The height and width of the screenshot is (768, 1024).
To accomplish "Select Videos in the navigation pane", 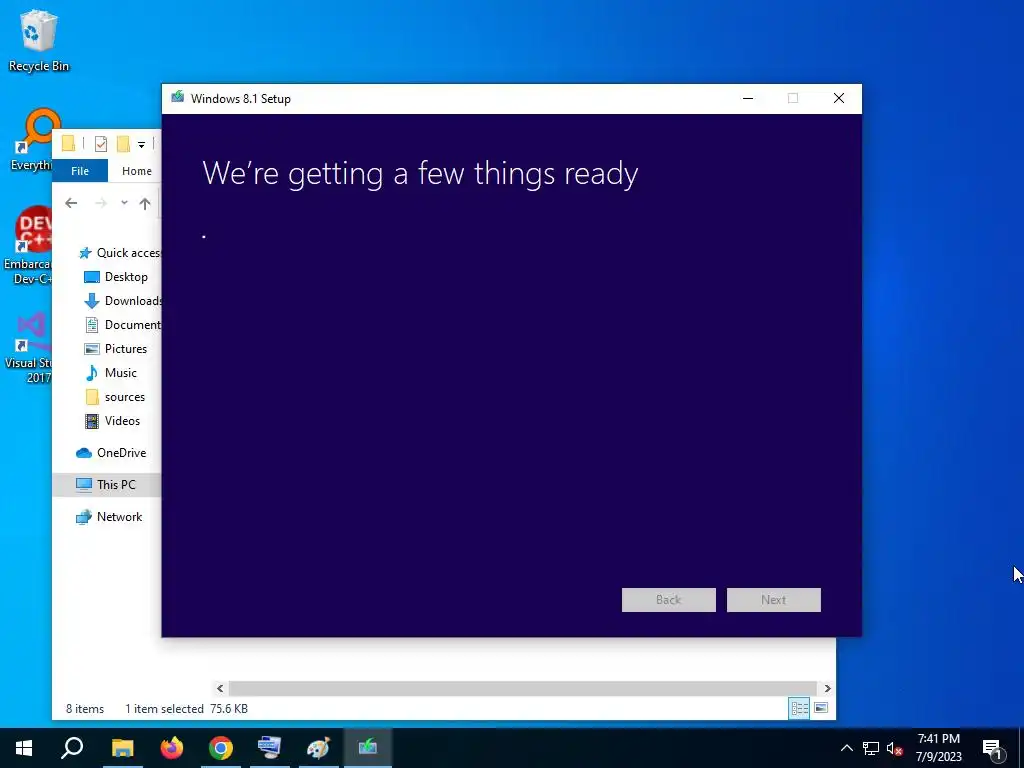I will 112,421.
